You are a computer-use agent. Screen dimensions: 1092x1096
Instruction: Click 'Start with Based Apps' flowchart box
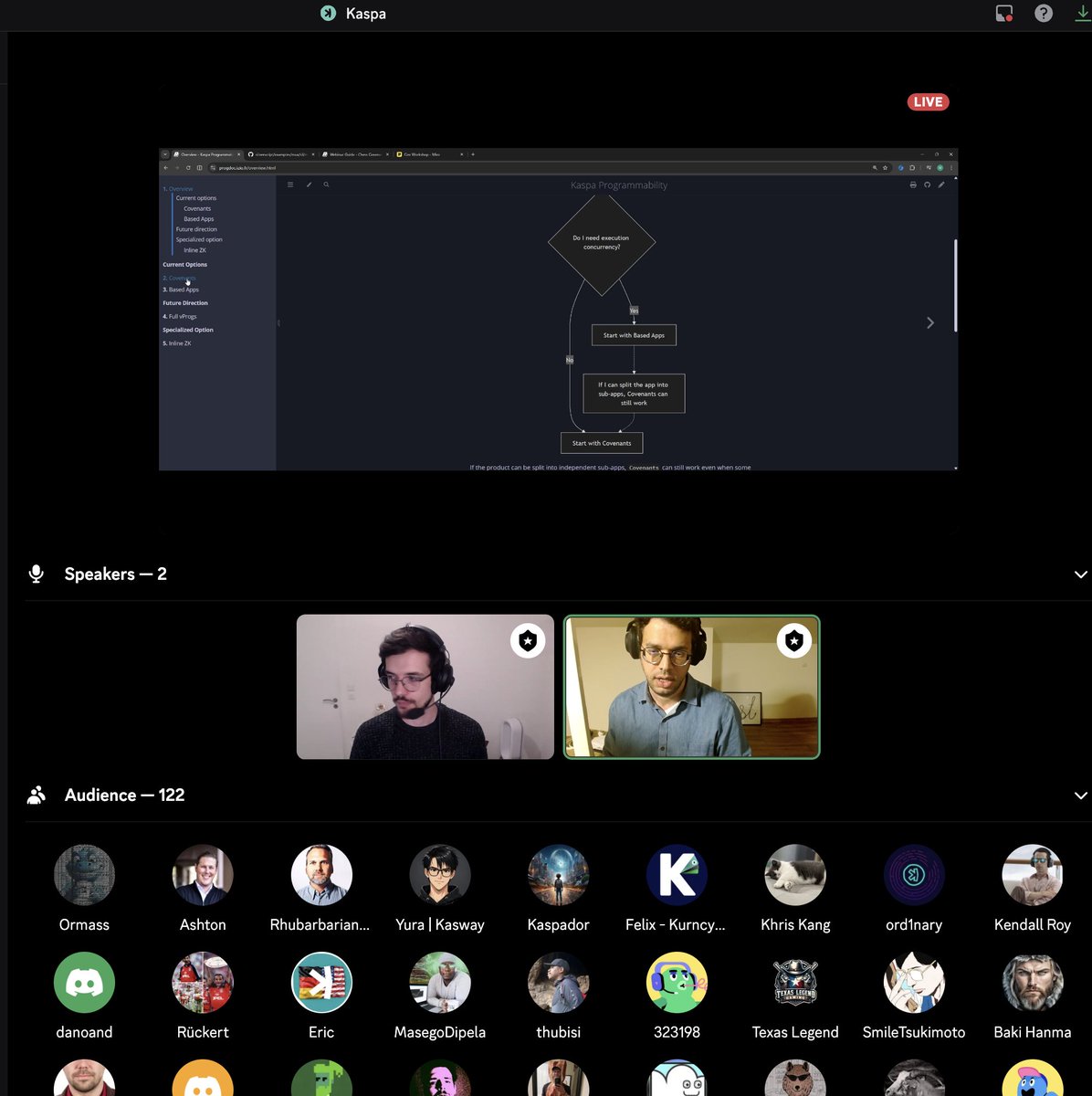[x=634, y=335]
